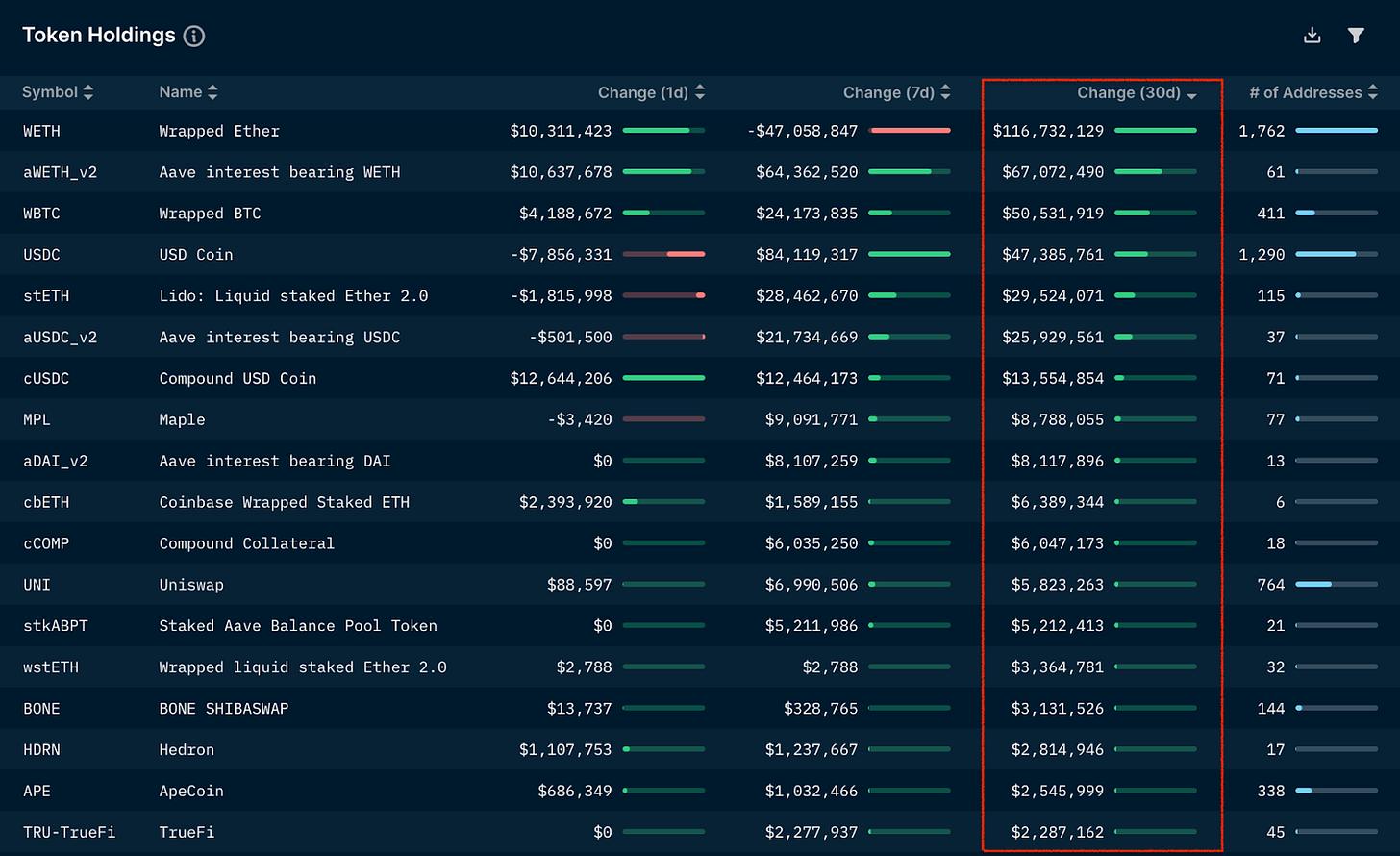This screenshot has height=856, width=1400.
Task: Toggle the Change (30d) descending sort arrow
Action: [1192, 94]
